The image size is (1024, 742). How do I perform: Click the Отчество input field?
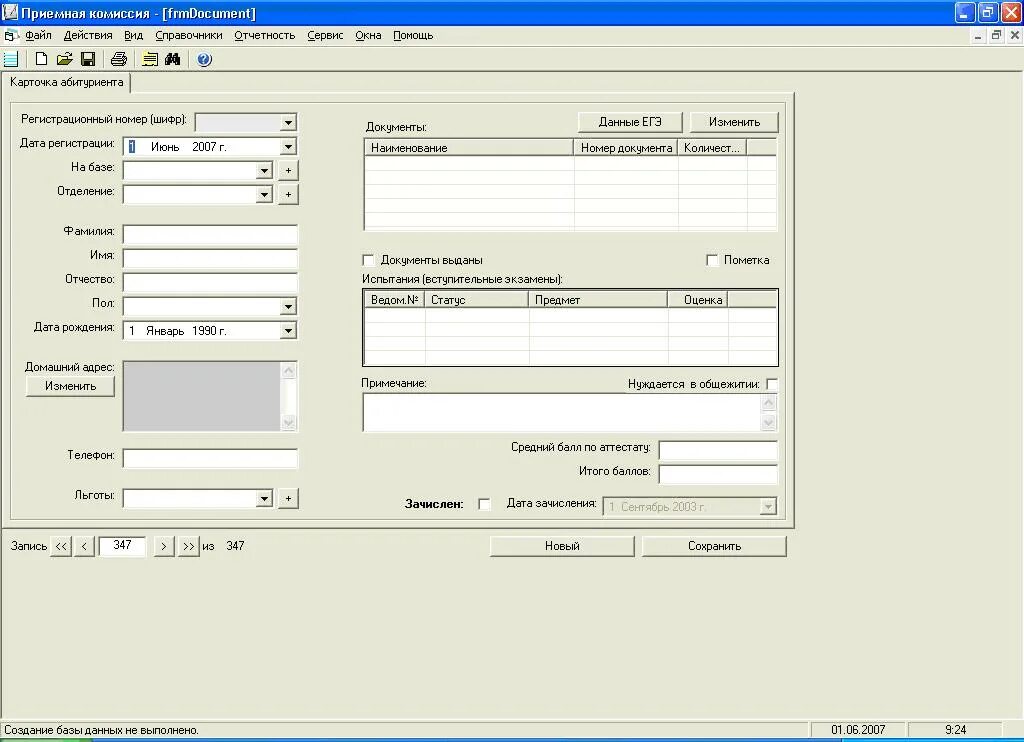(x=210, y=282)
